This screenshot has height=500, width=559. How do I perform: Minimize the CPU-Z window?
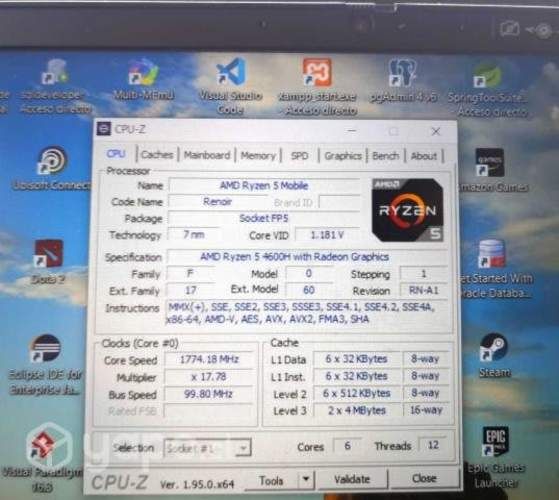(352, 131)
